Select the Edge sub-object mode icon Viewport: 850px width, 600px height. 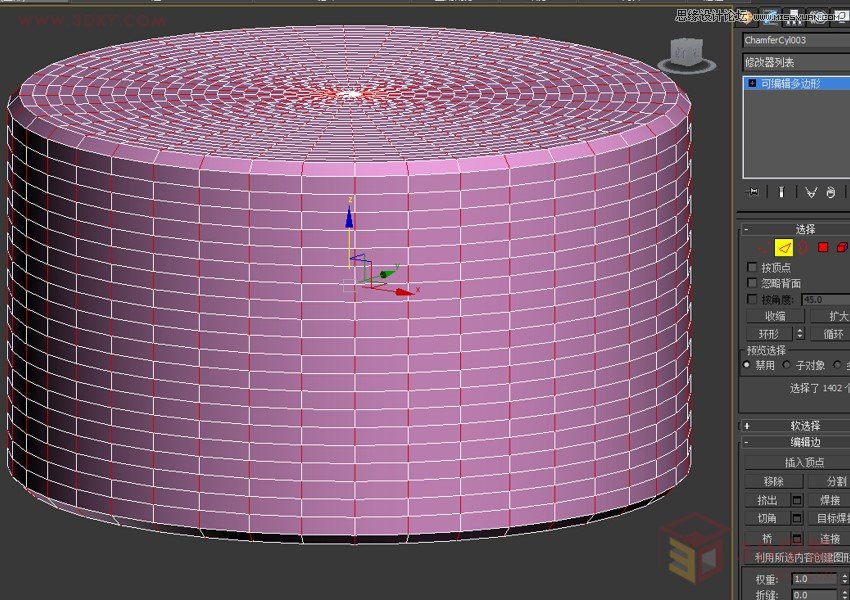point(784,247)
